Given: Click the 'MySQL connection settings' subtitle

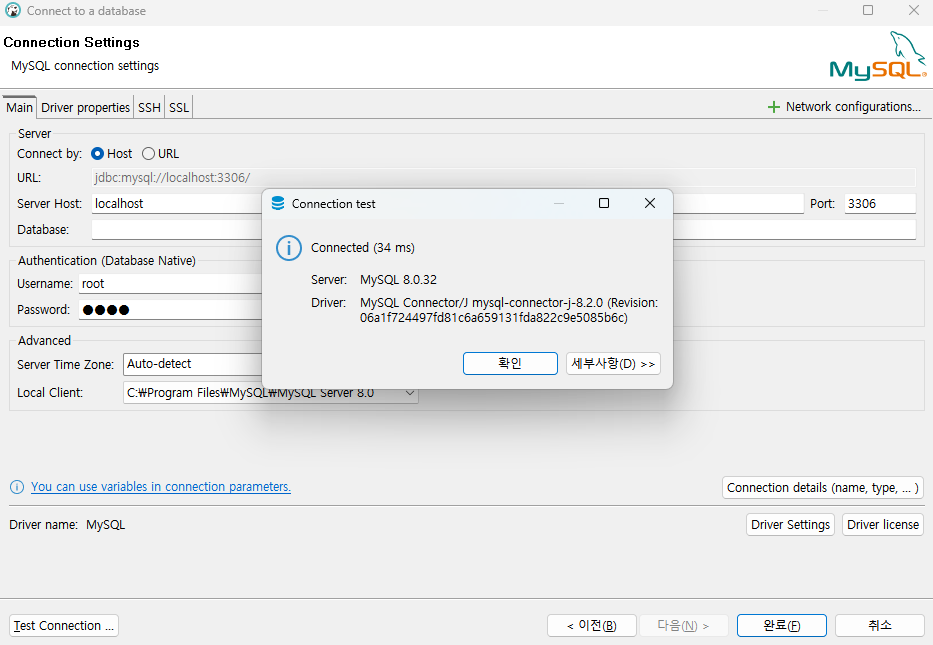Looking at the screenshot, I should (x=85, y=66).
